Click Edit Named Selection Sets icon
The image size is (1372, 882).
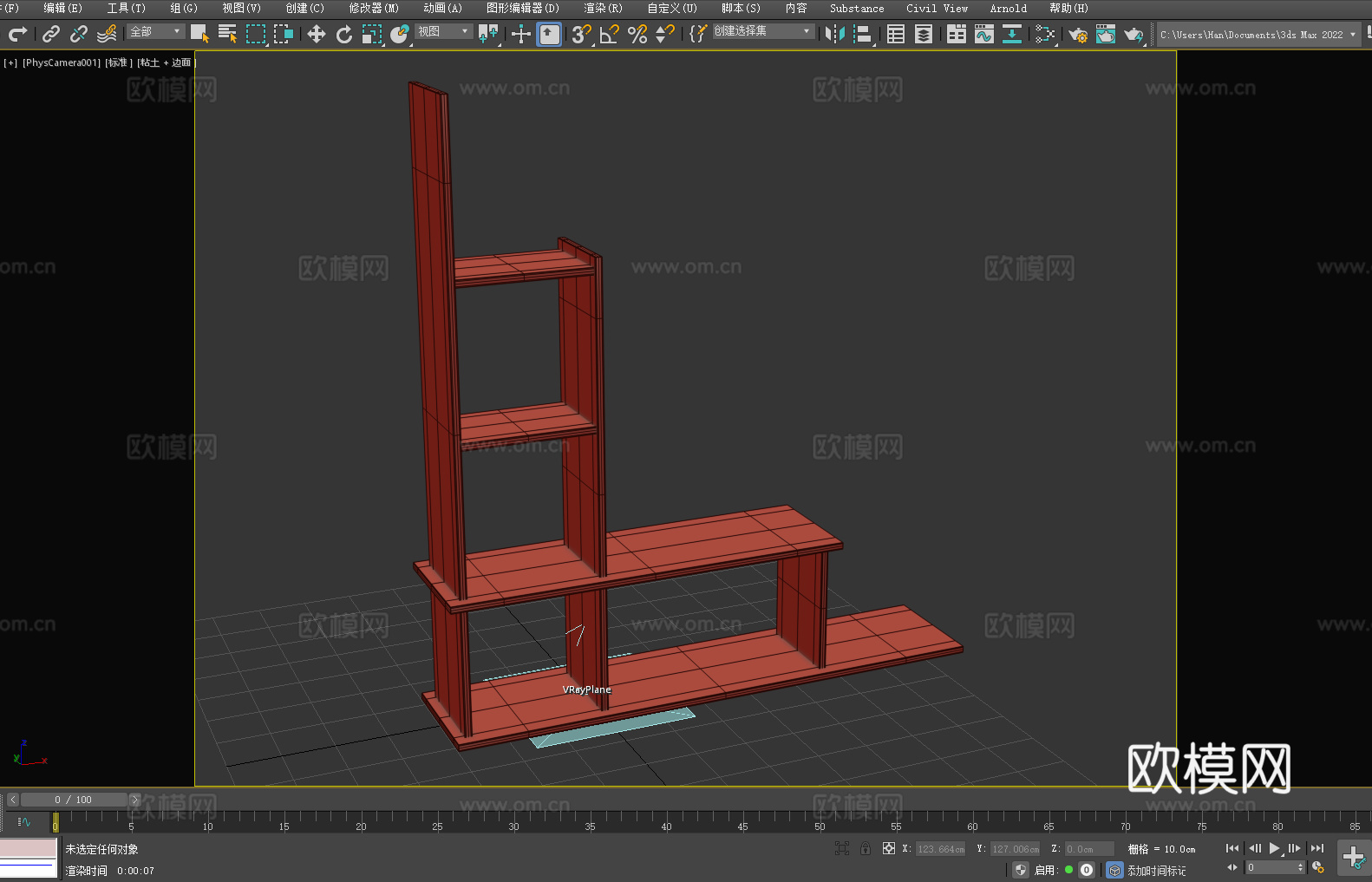click(x=697, y=34)
